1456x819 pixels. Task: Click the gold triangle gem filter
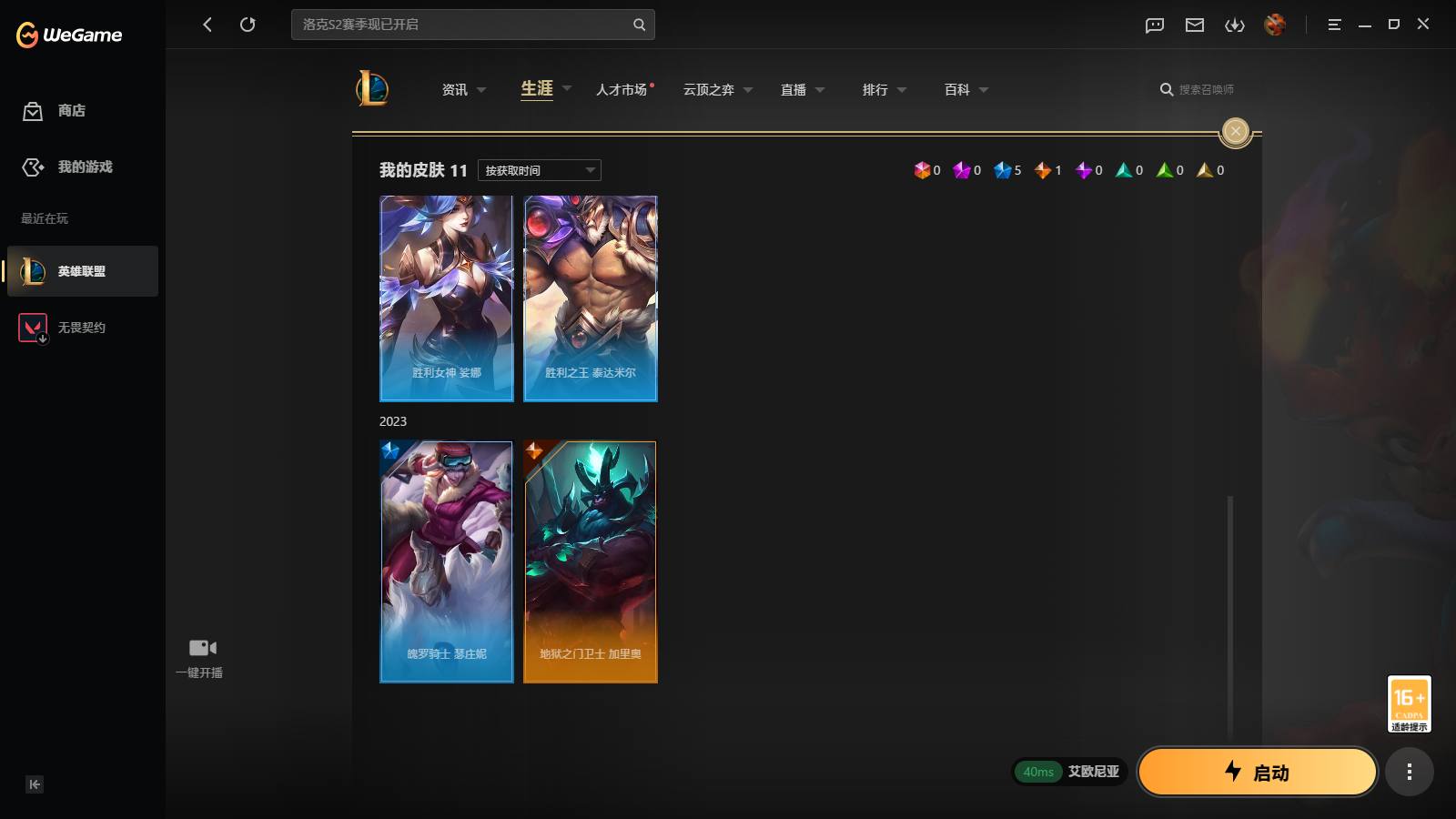1205,170
